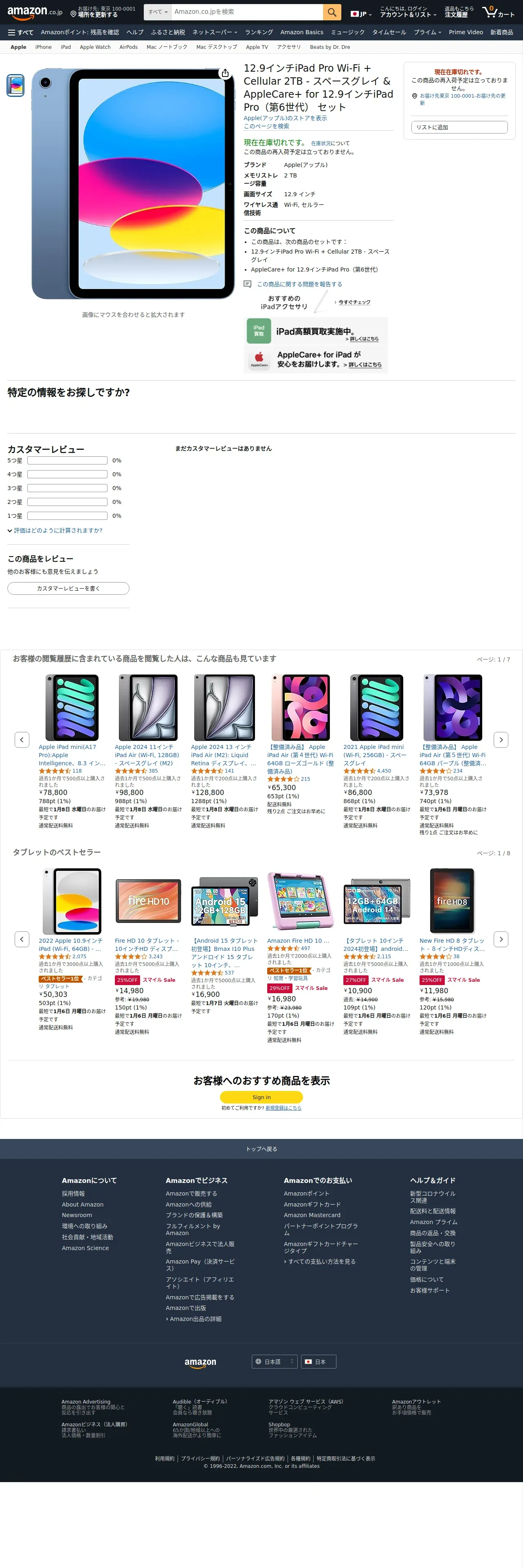Click the リストに追加 button
523x1568 pixels.
click(x=460, y=127)
